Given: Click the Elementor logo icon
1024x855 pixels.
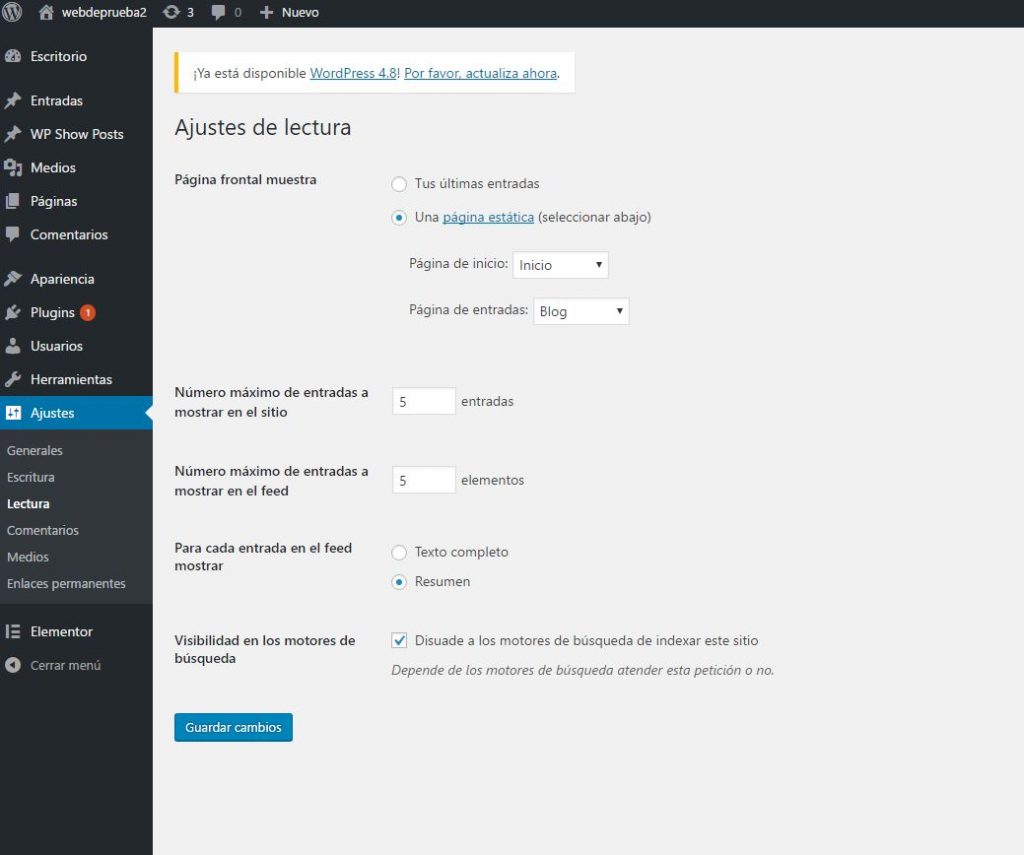Looking at the screenshot, I should 13,632.
